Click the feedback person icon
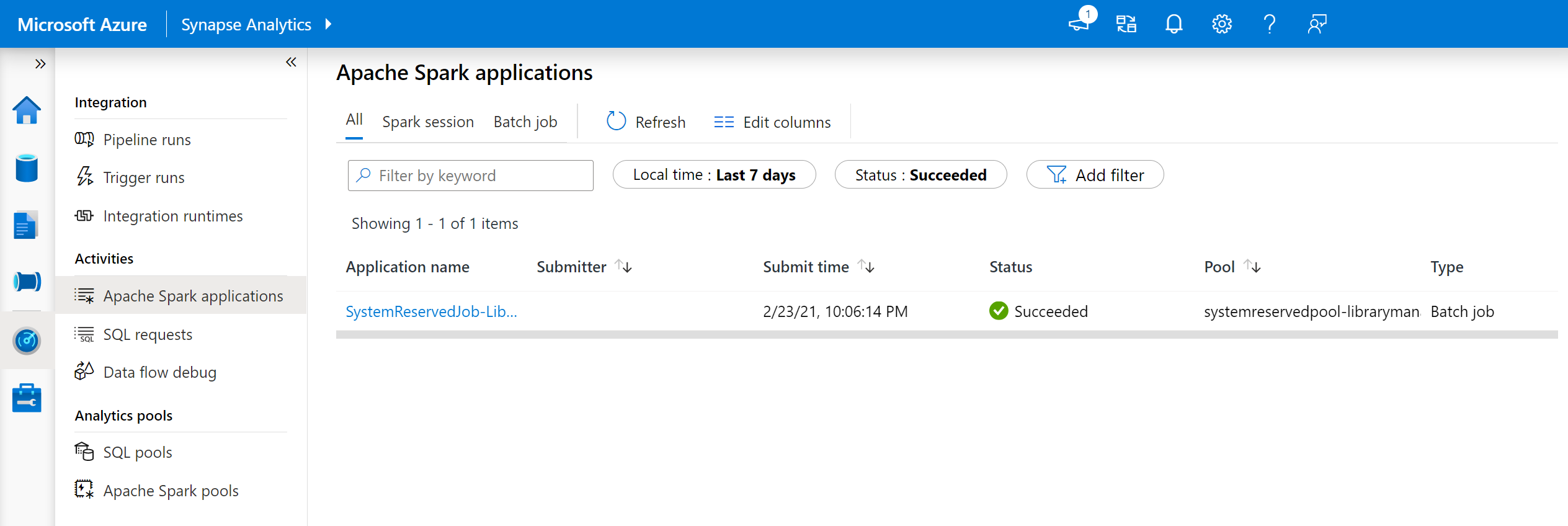The height and width of the screenshot is (526, 1568). click(x=1317, y=24)
